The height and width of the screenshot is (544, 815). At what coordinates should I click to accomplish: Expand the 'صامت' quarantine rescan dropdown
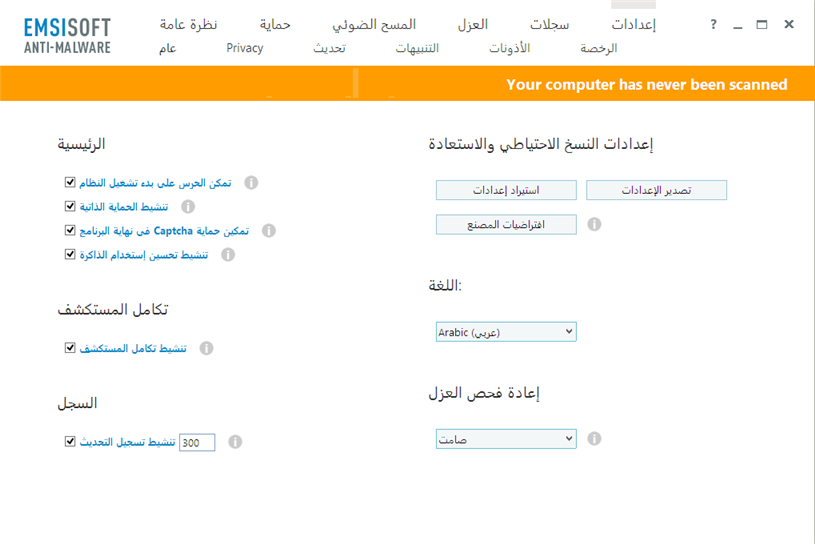[x=506, y=439]
